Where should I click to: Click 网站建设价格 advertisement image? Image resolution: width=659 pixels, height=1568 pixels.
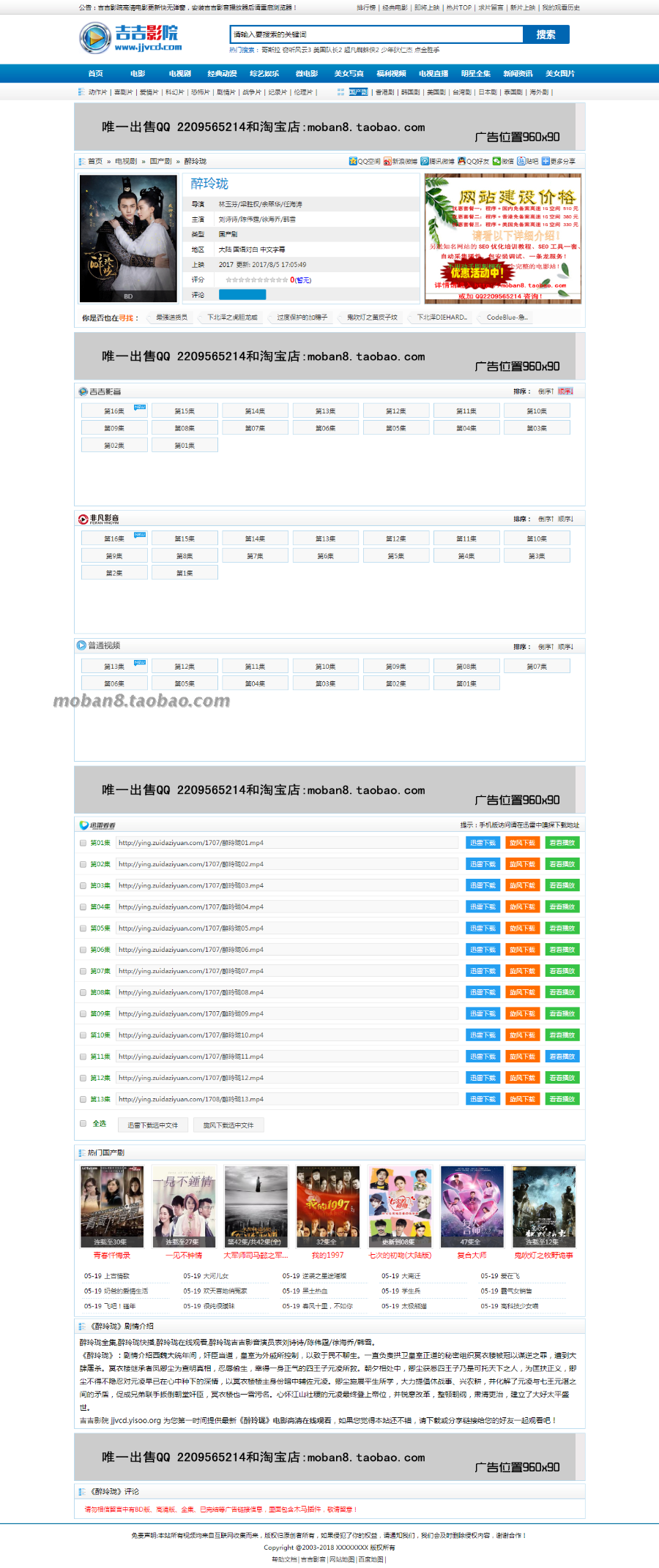(503, 239)
